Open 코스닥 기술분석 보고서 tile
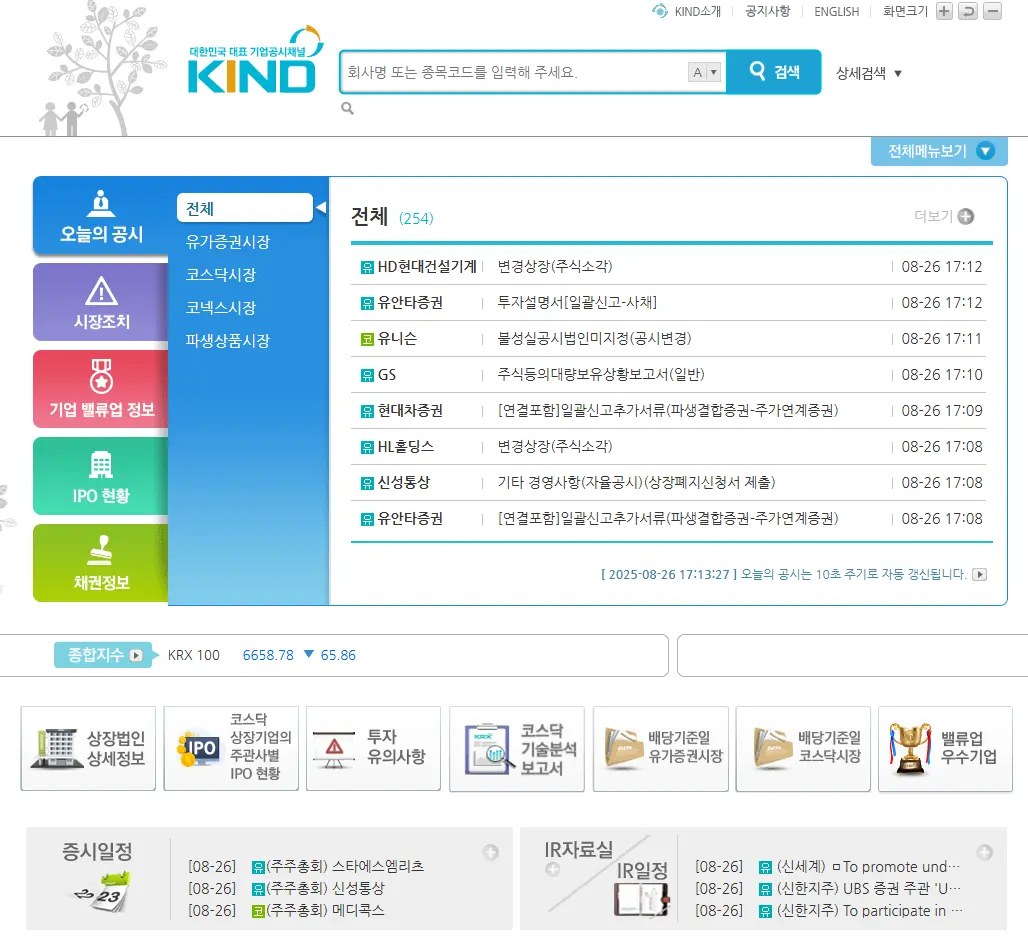 (x=517, y=749)
